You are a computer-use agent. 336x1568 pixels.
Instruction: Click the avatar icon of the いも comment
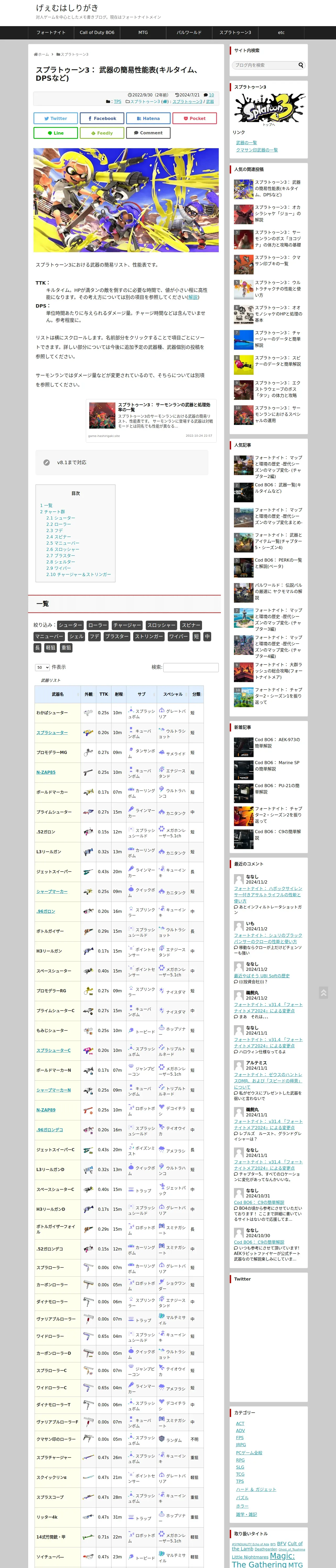point(239,926)
